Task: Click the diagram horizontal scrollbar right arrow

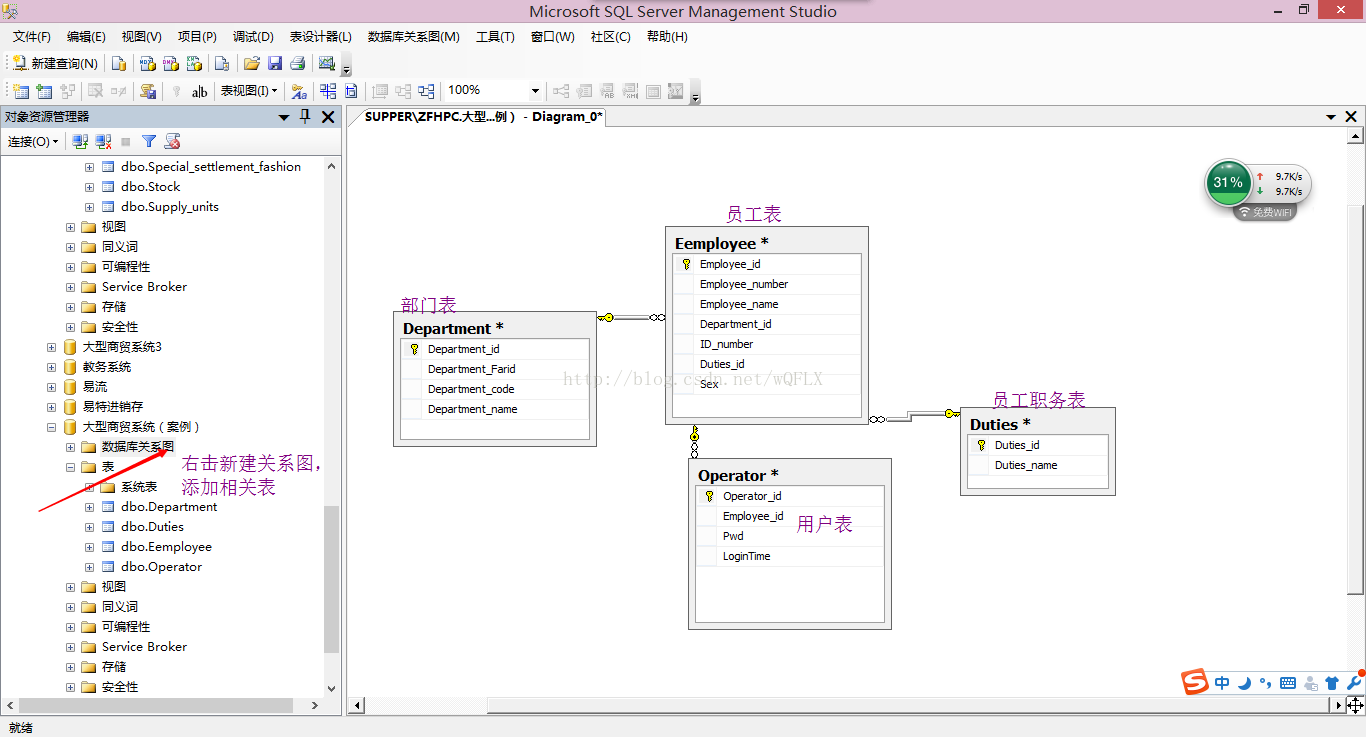Action: (1337, 706)
